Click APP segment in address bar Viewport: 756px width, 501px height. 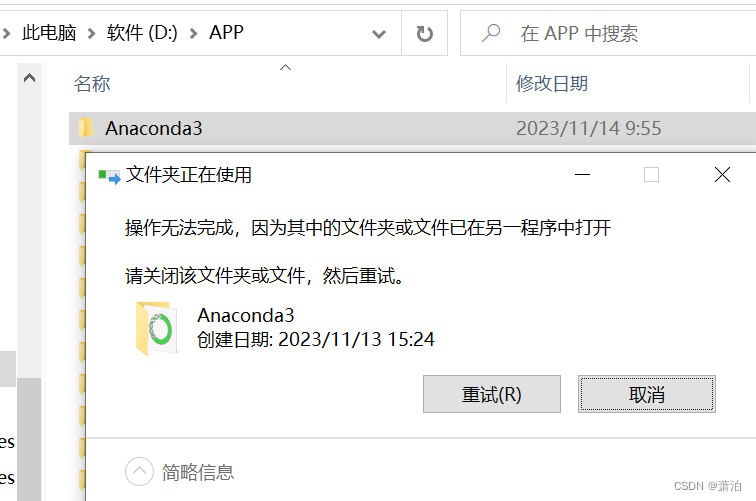(226, 33)
